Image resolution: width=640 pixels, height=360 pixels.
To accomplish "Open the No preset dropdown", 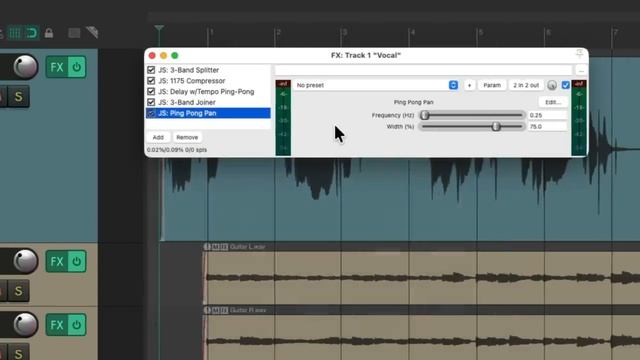I will (x=376, y=85).
